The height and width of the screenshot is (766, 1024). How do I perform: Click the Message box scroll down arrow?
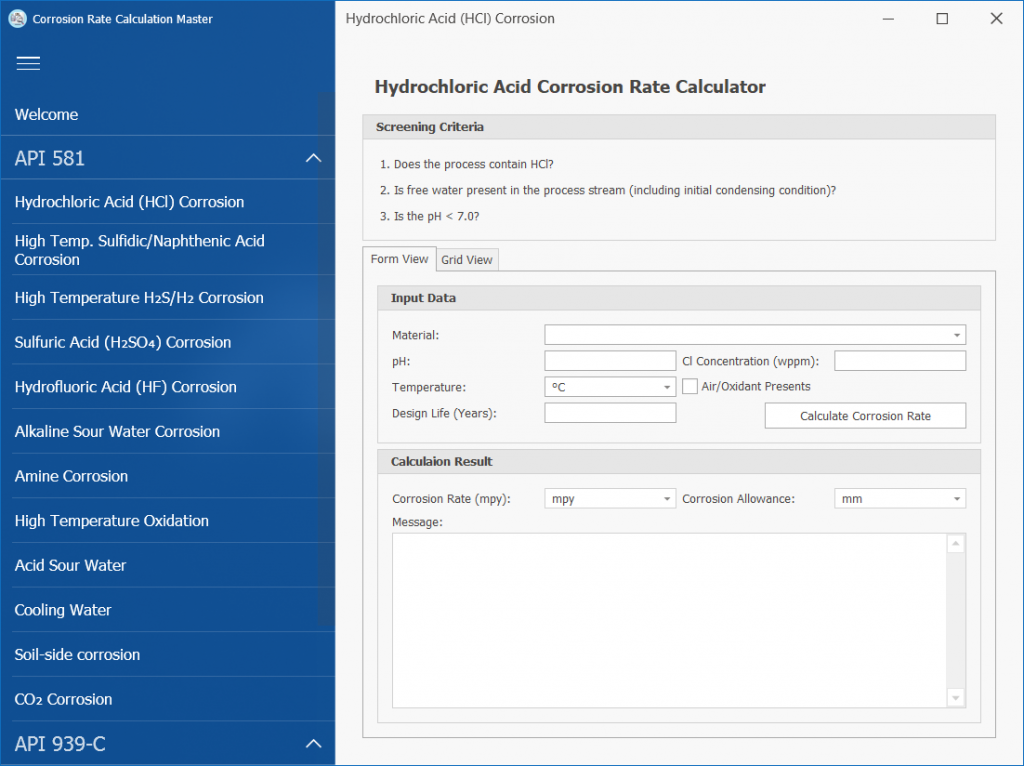955,698
